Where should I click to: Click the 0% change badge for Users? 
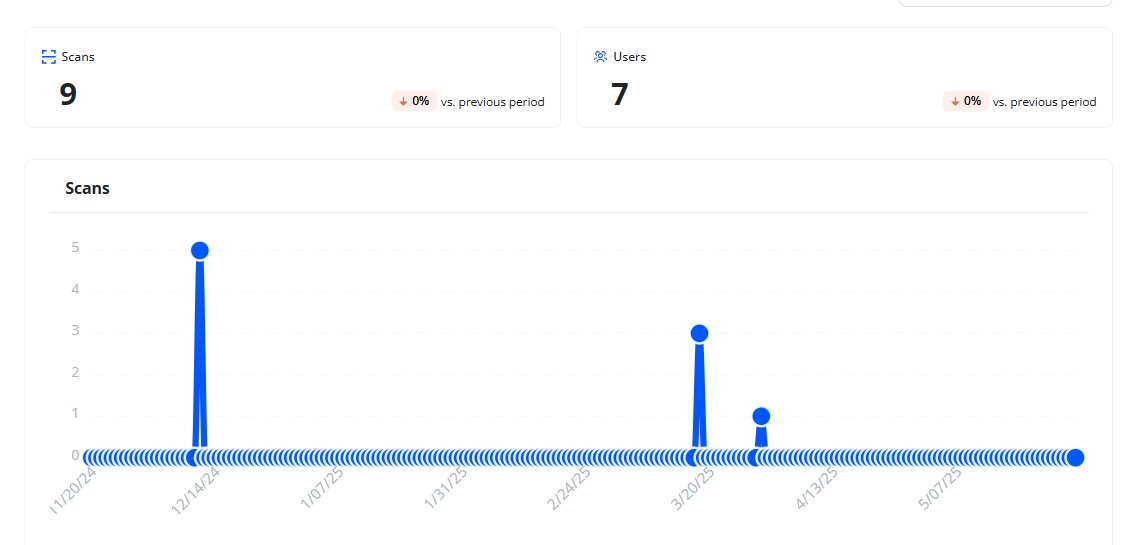pos(966,101)
